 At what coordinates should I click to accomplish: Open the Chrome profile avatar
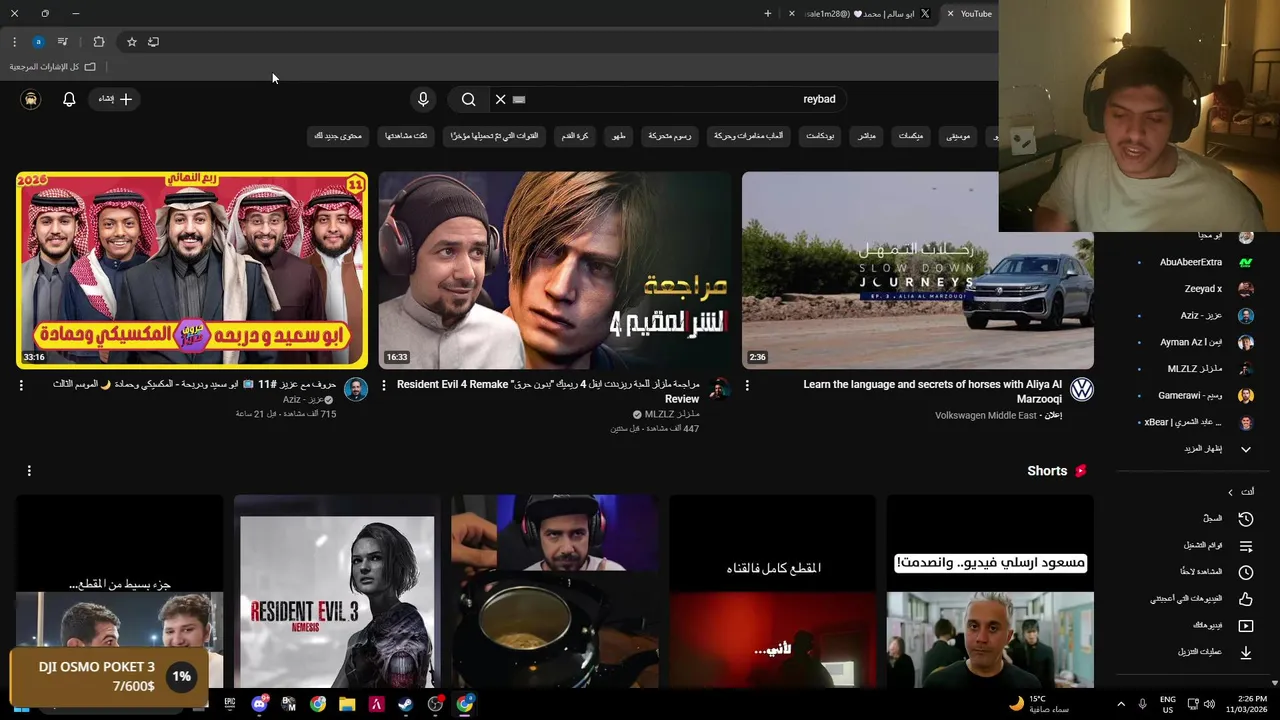pos(38,42)
